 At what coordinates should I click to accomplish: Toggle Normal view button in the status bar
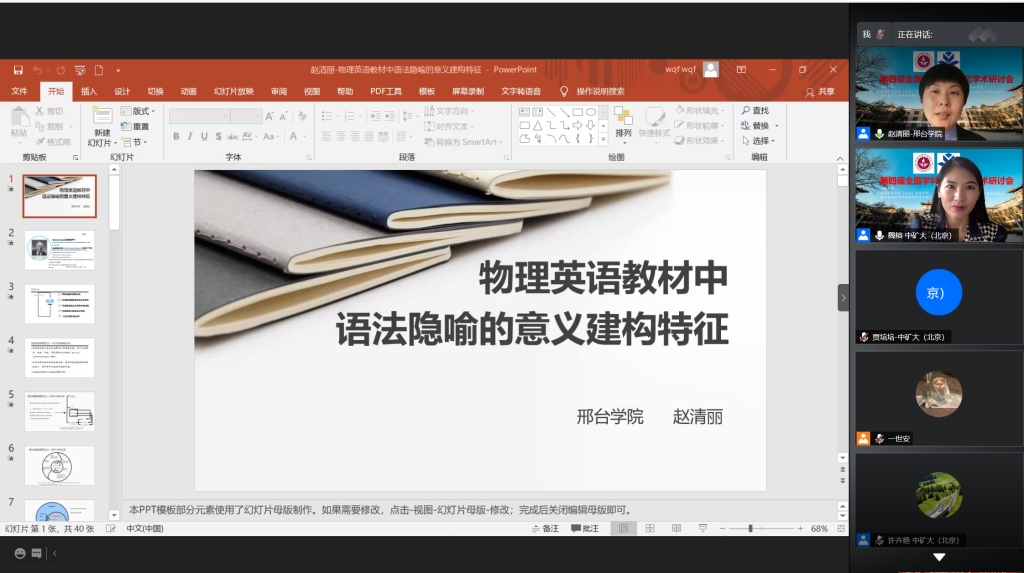(x=624, y=528)
